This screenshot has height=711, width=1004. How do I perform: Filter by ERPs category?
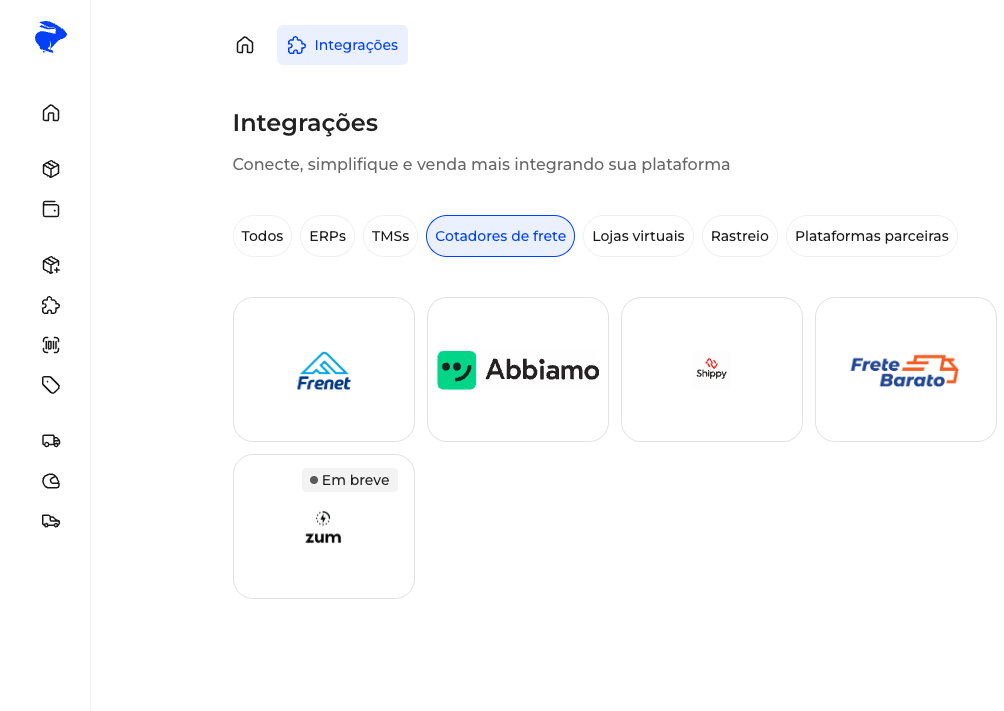click(327, 236)
